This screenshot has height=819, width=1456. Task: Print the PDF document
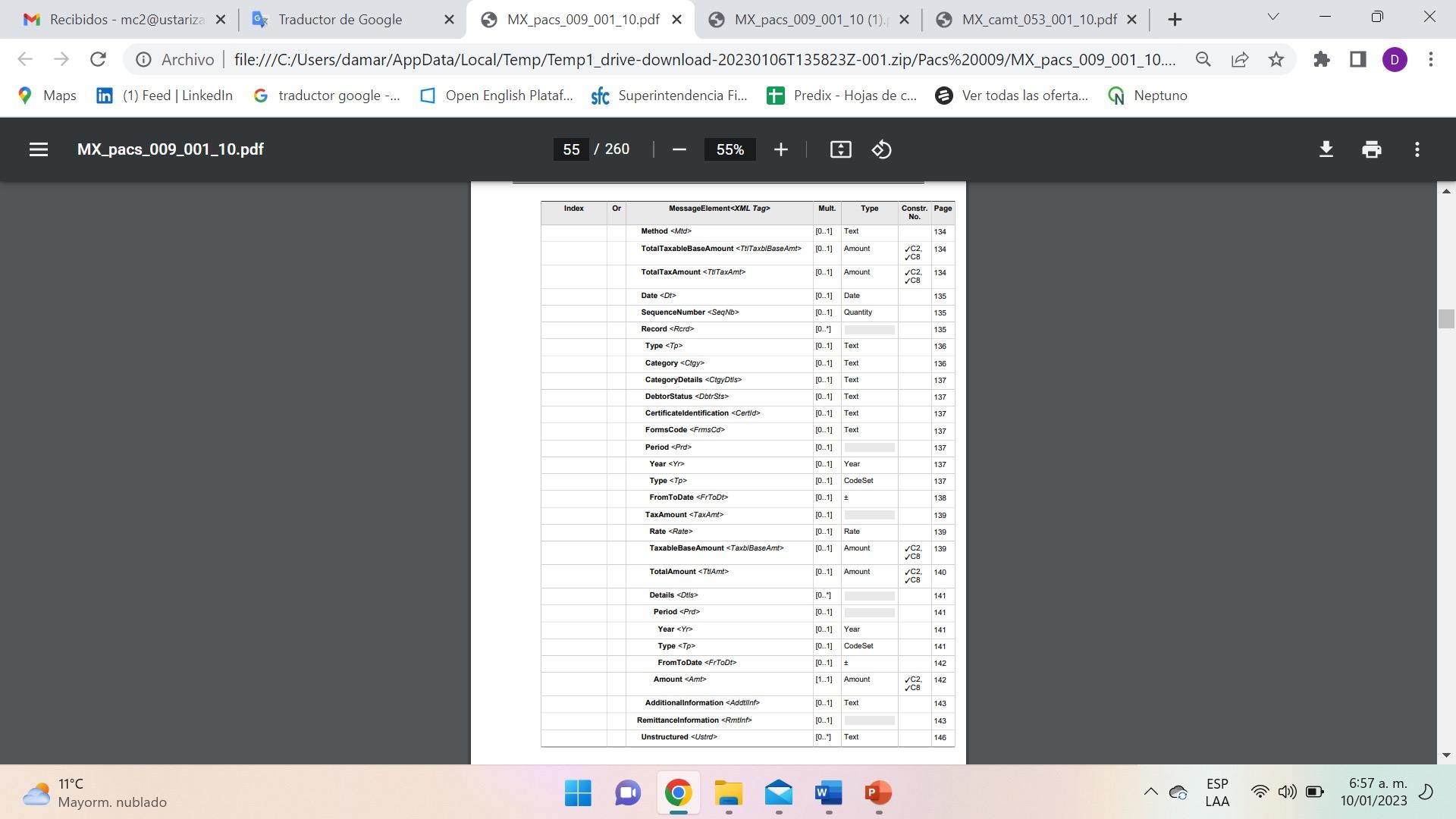point(1371,149)
